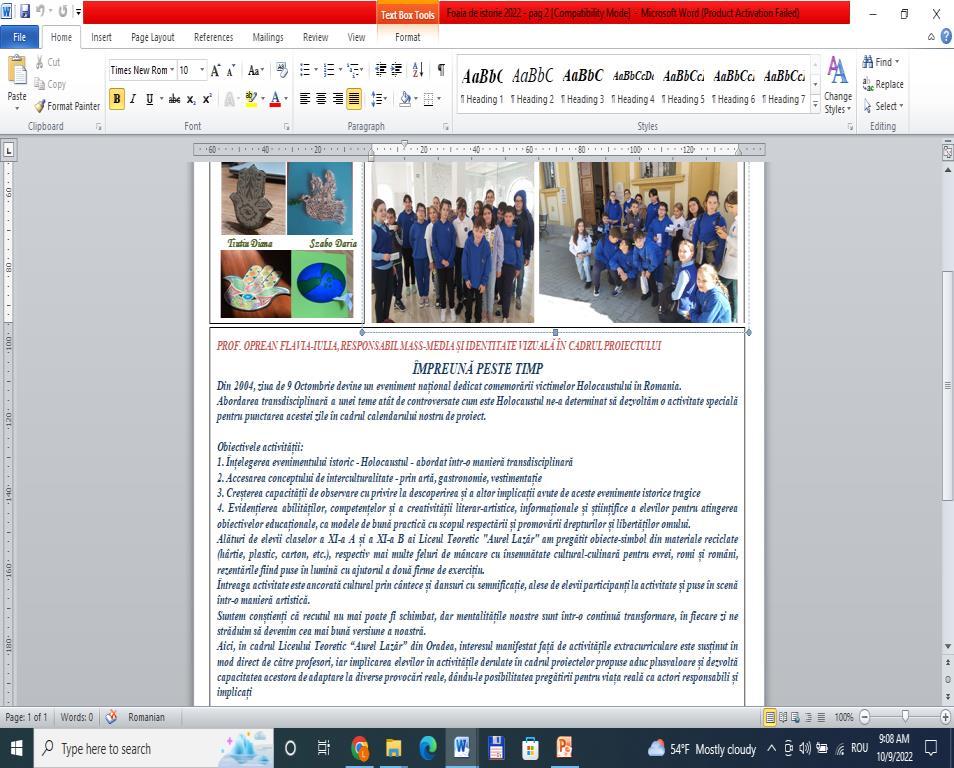Click the Replace button
The image size is (954, 768).
[883, 85]
